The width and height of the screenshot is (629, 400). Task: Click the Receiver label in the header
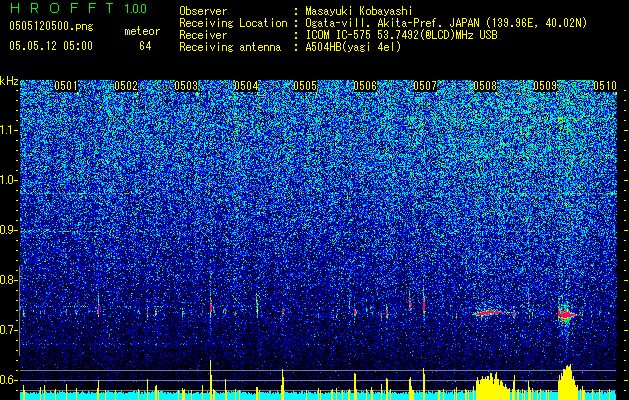[203, 35]
